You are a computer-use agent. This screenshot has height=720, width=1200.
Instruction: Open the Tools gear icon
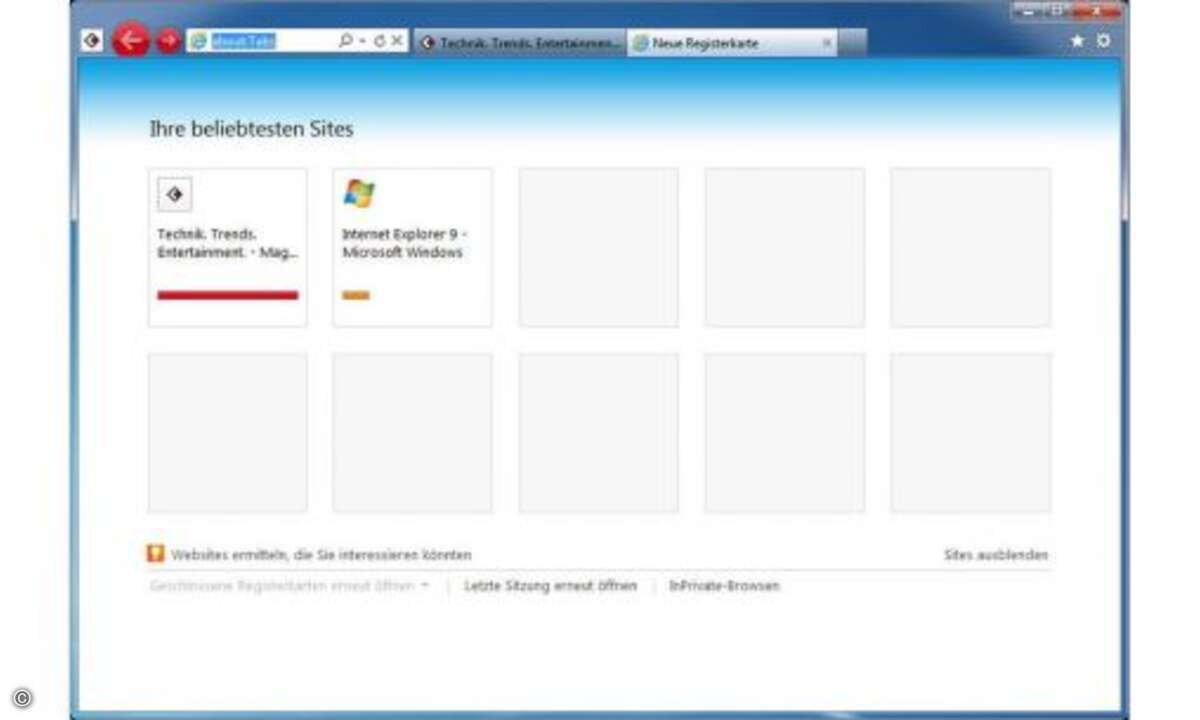coord(1103,41)
